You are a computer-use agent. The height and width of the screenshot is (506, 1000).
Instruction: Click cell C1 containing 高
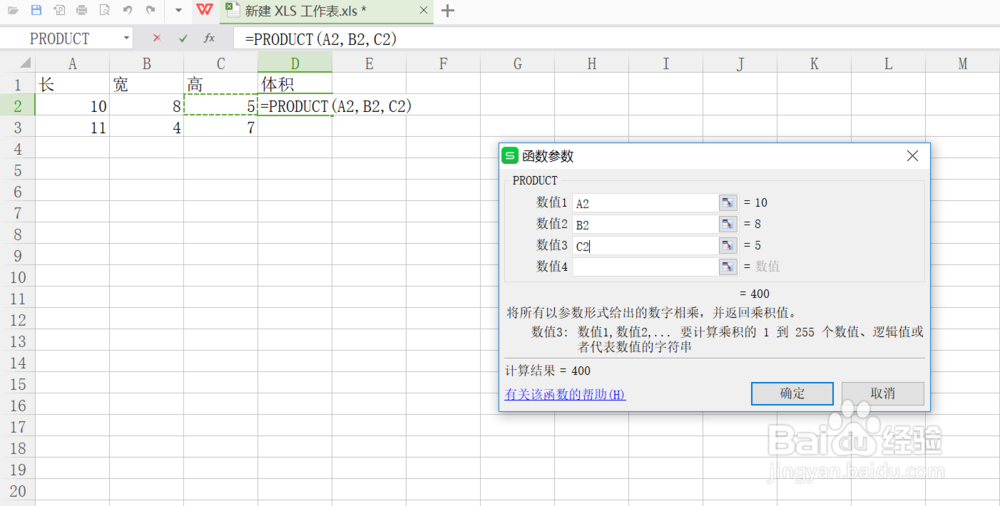[x=221, y=84]
